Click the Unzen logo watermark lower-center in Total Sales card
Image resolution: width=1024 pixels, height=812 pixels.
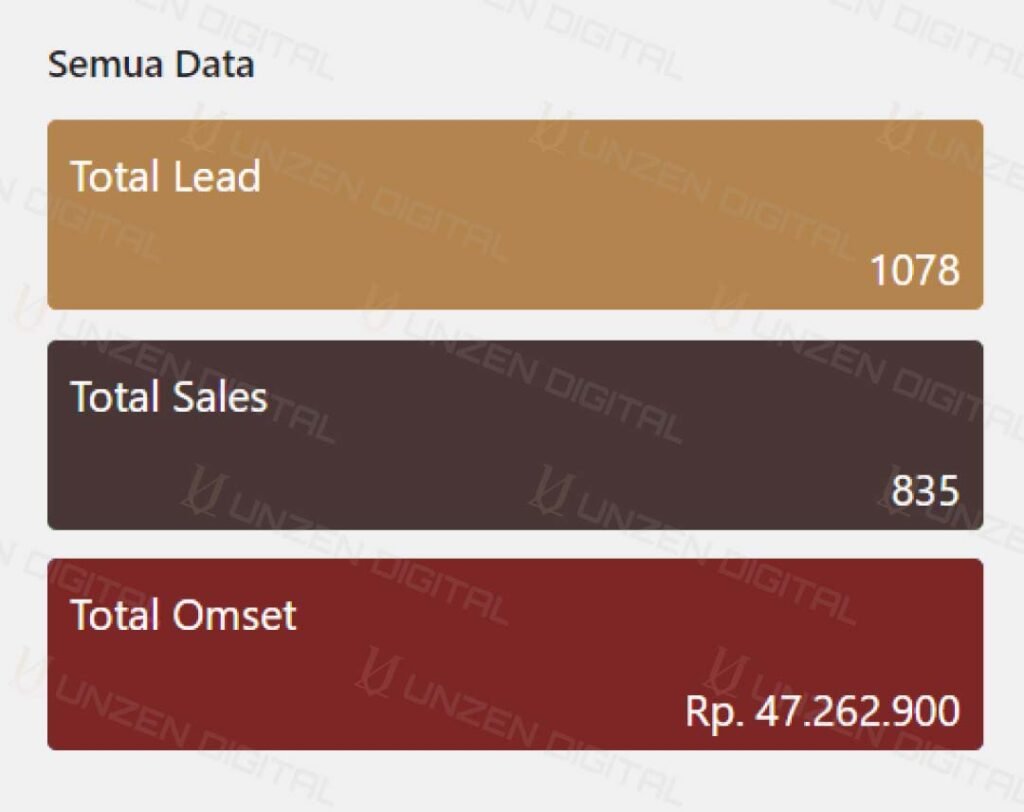[550, 489]
